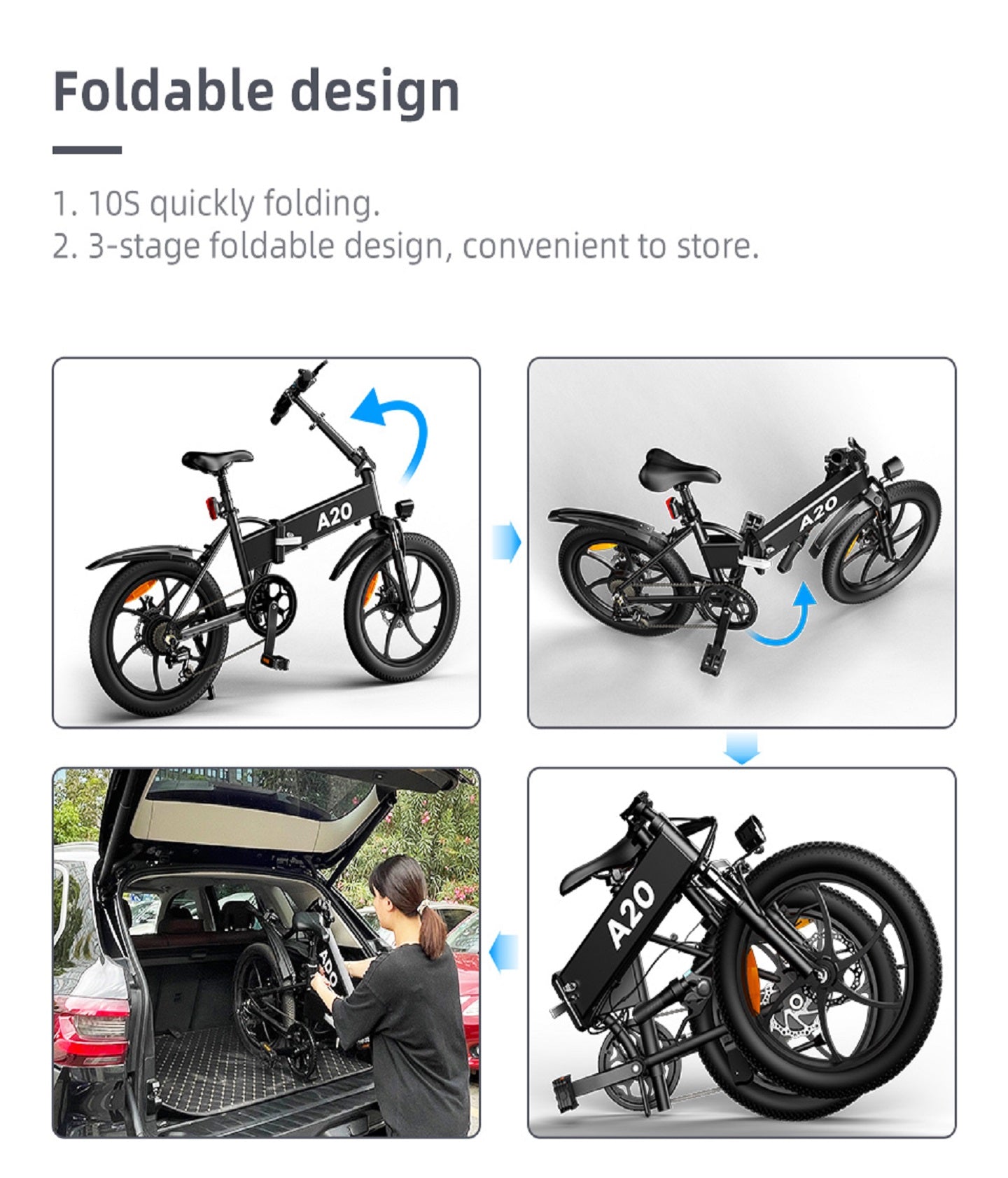1008x1178 pixels.
Task: Open the car trunk loading photo
Action: 266,952
